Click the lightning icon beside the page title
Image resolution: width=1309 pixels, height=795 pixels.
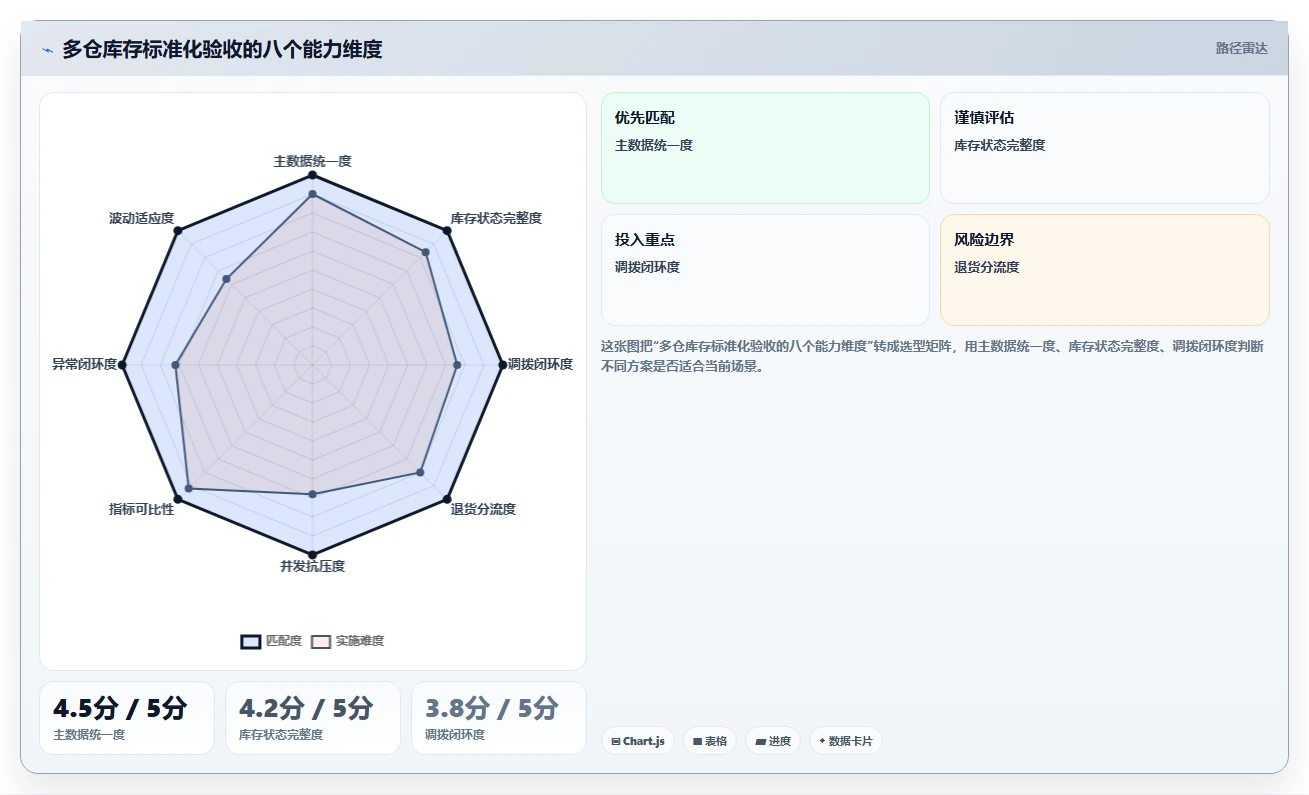(x=47, y=49)
